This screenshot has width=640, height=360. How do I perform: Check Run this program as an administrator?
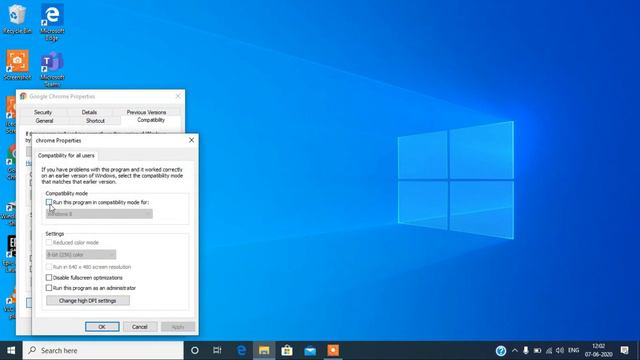click(49, 288)
